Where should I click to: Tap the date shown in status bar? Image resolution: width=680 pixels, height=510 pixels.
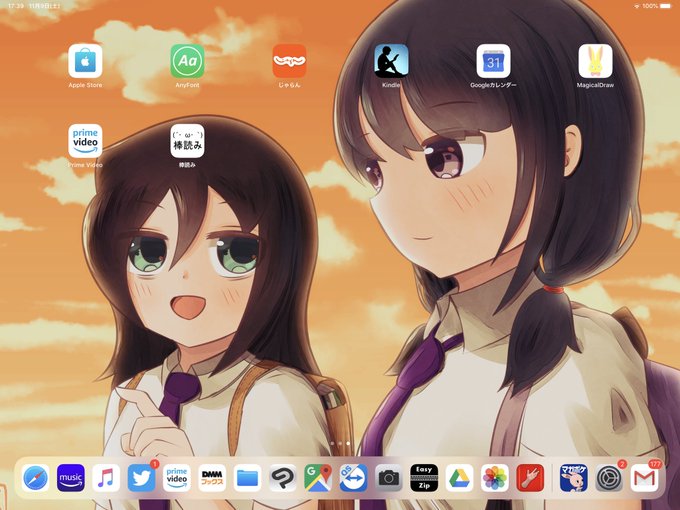click(45, 6)
